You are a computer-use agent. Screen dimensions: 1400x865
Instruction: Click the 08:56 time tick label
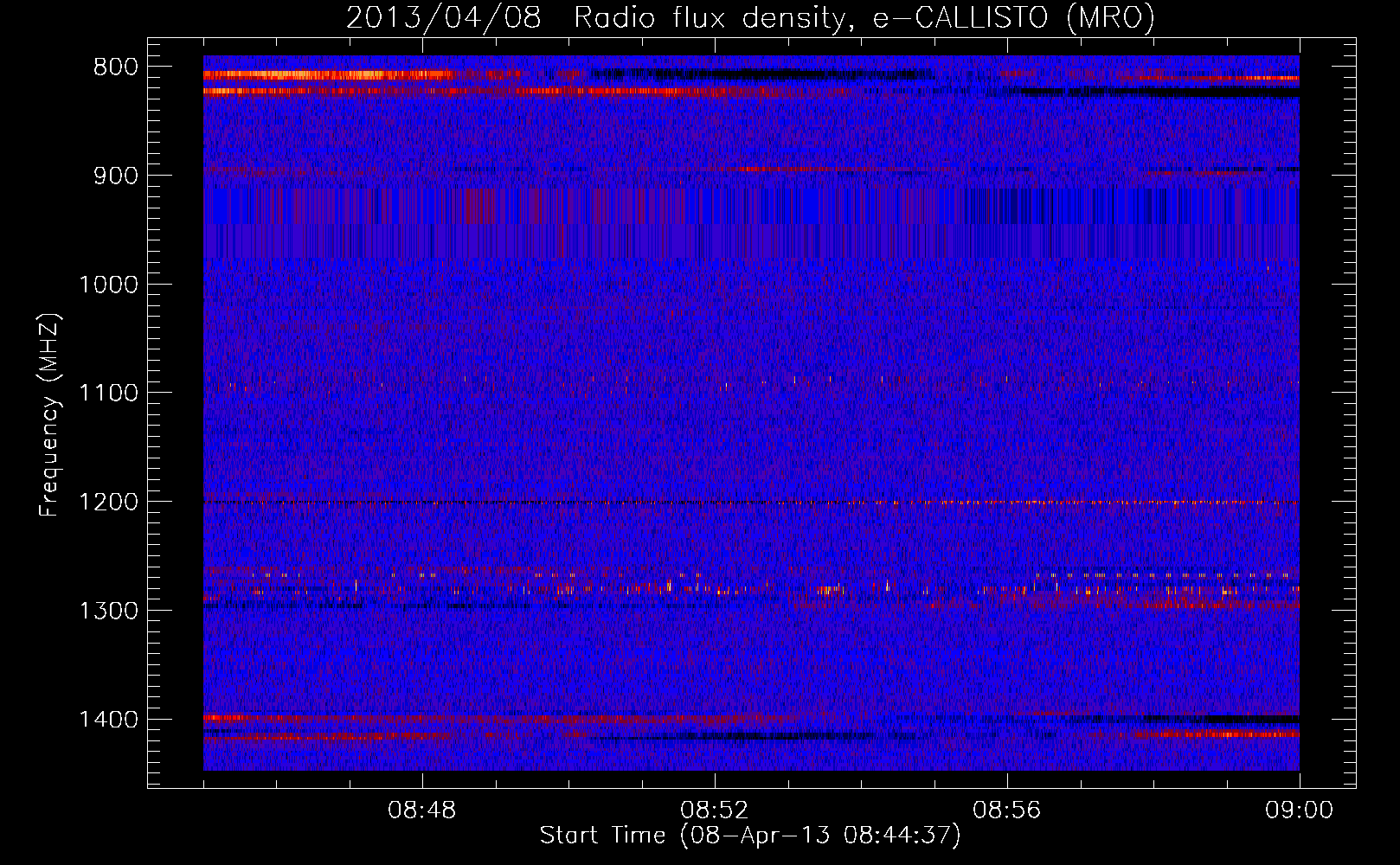[1007, 811]
